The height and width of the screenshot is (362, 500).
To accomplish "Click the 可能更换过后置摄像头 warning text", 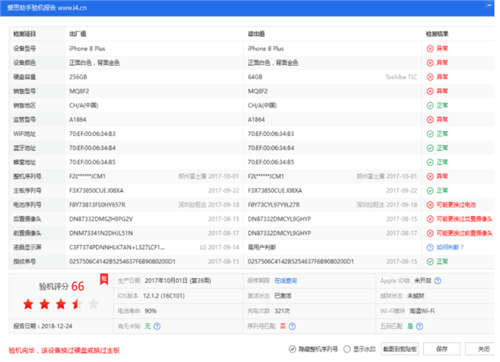I will [464, 219].
